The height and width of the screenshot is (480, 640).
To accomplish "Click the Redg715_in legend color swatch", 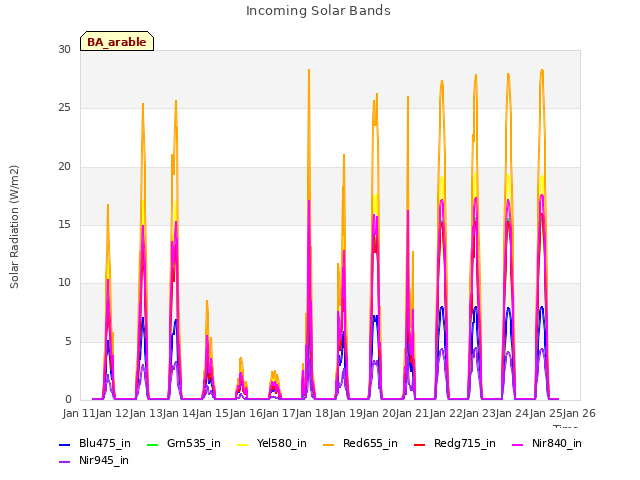I will [420, 444].
